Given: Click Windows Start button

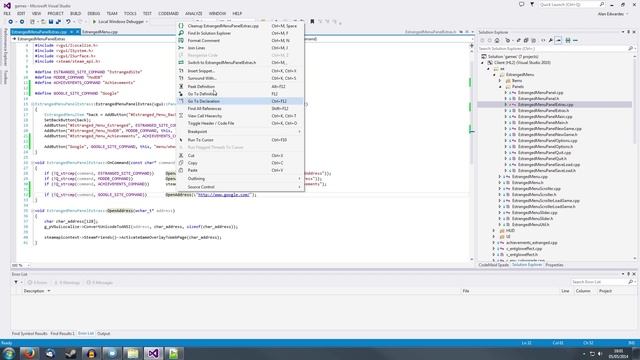Looking at the screenshot, I should point(9,353).
